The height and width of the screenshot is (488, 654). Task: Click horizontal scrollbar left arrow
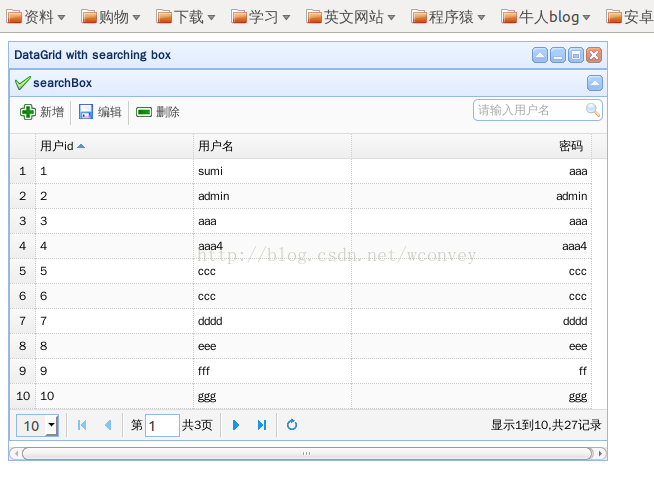16,453
